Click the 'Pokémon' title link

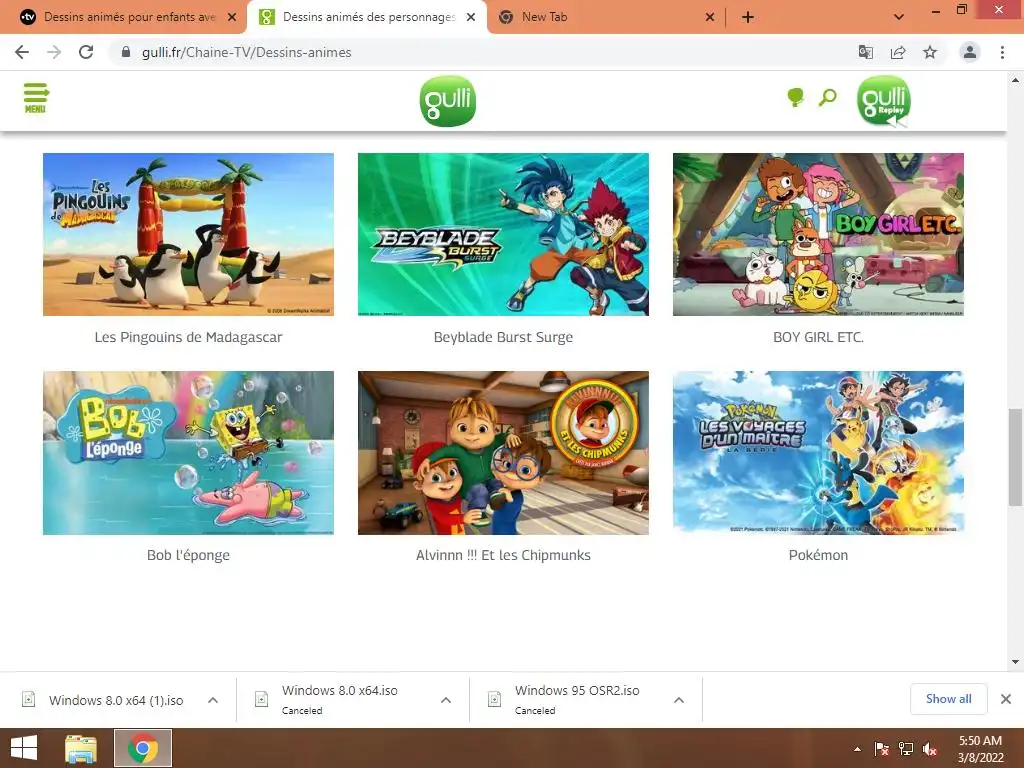(x=818, y=555)
